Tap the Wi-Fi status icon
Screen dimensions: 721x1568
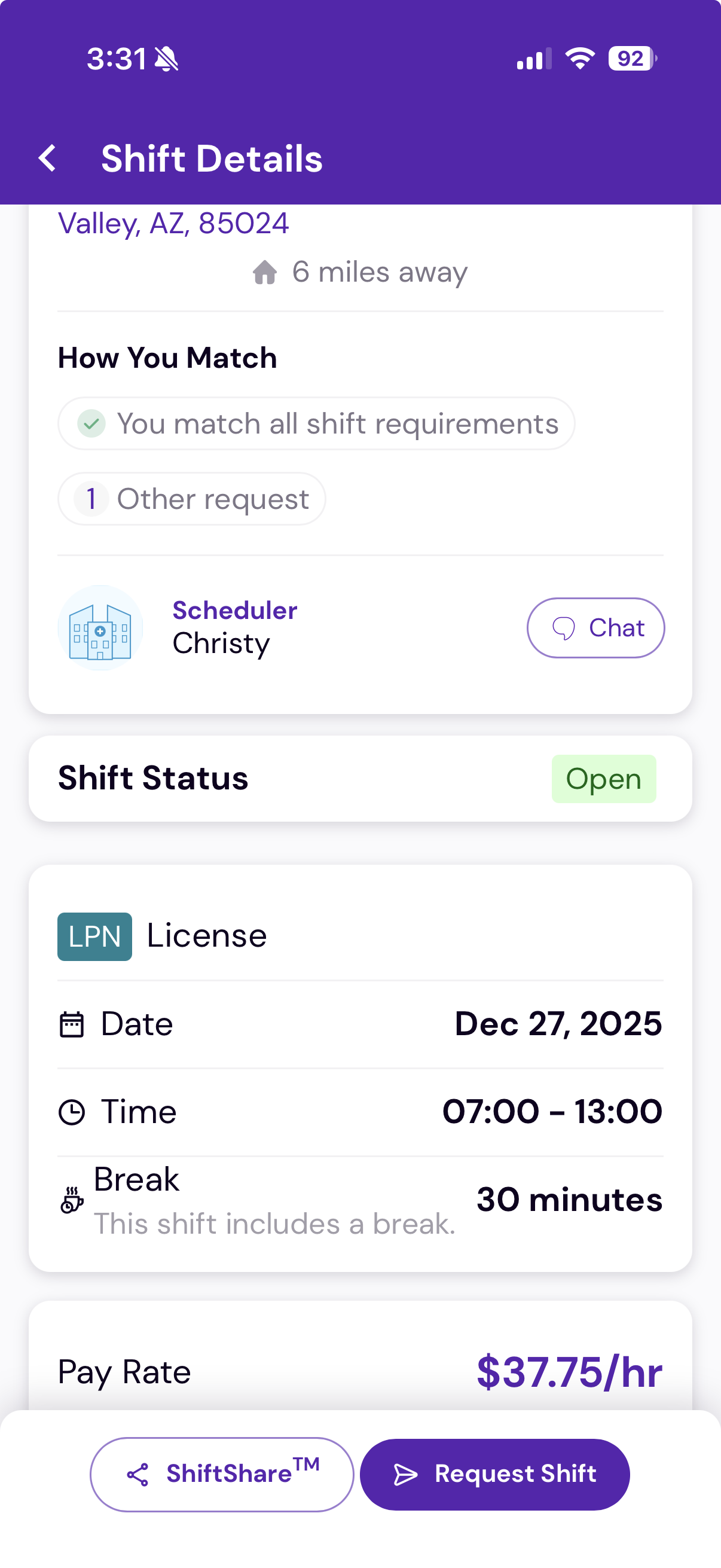pyautogui.click(x=579, y=59)
